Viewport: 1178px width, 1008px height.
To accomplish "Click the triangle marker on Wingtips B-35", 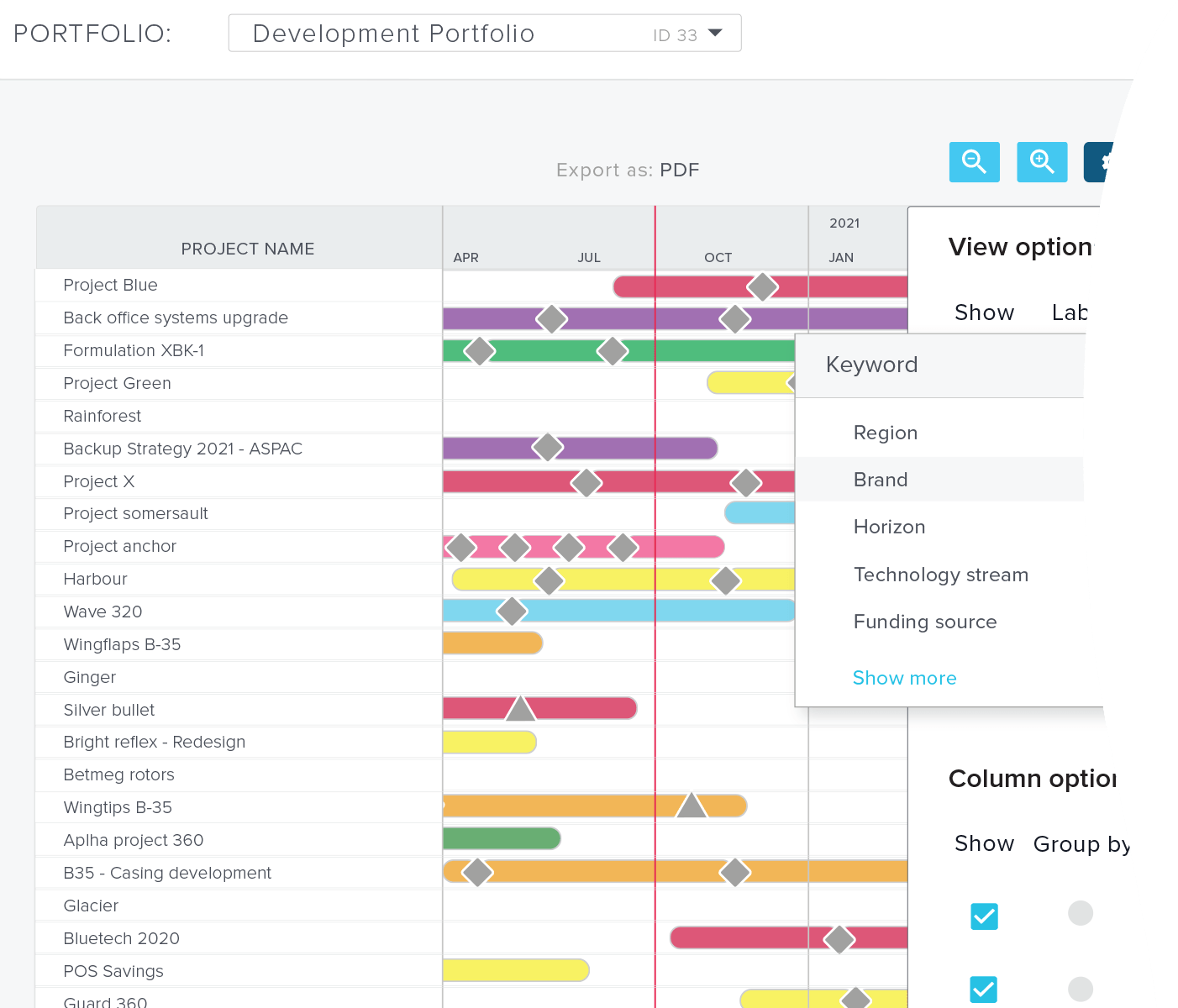I will click(692, 806).
